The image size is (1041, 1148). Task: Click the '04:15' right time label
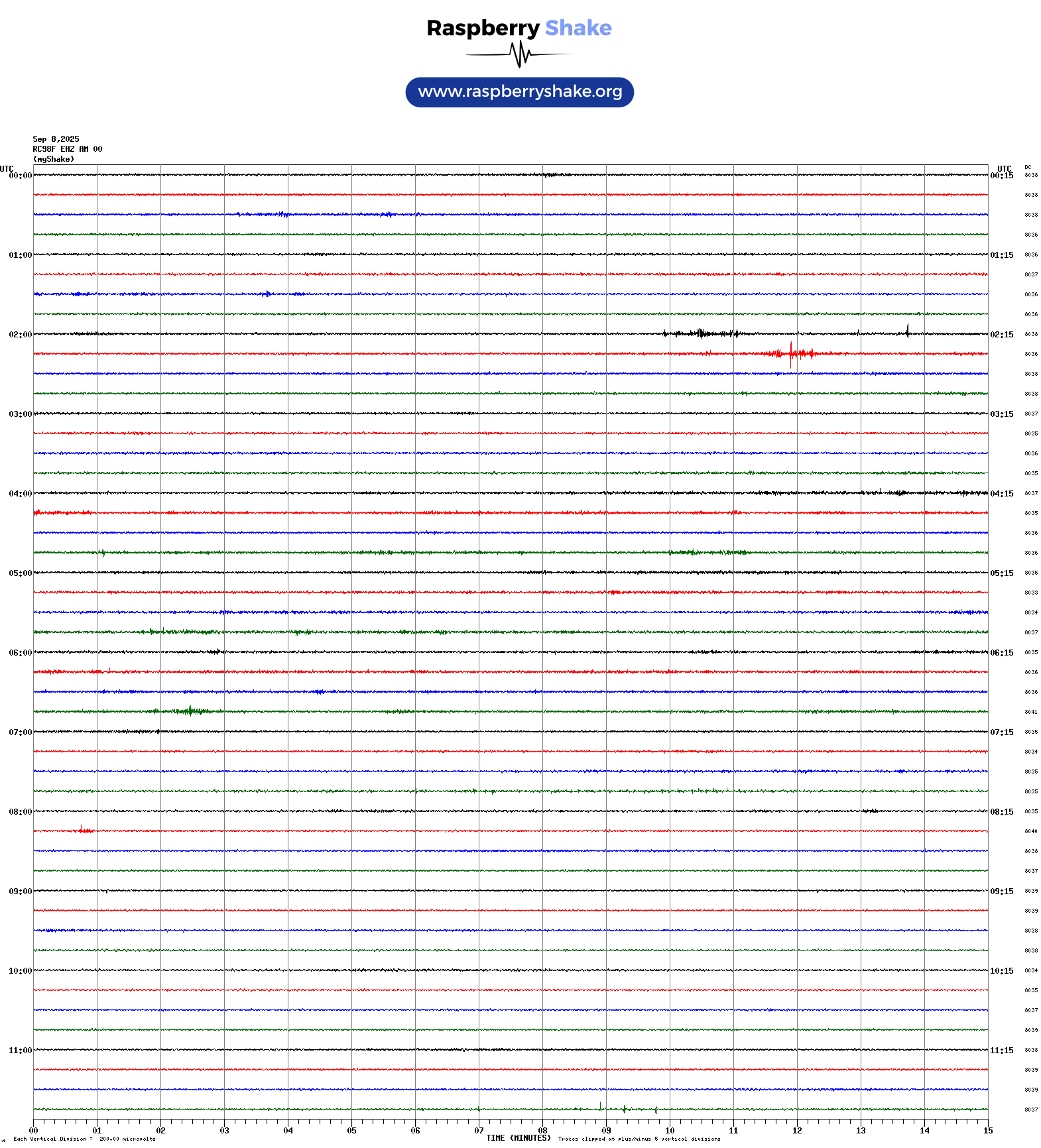(x=1002, y=494)
